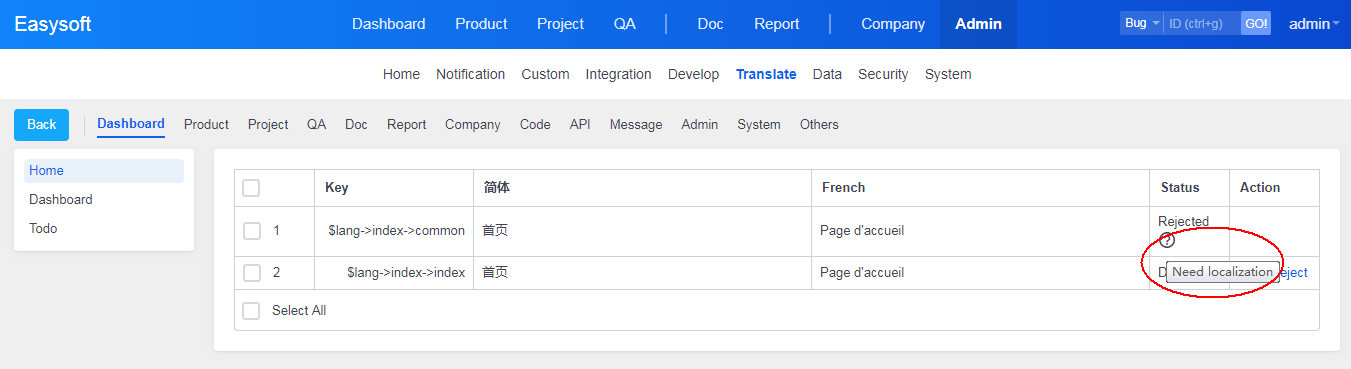Go to Company in top navigation
The image size is (1351, 369).
coord(893,24)
